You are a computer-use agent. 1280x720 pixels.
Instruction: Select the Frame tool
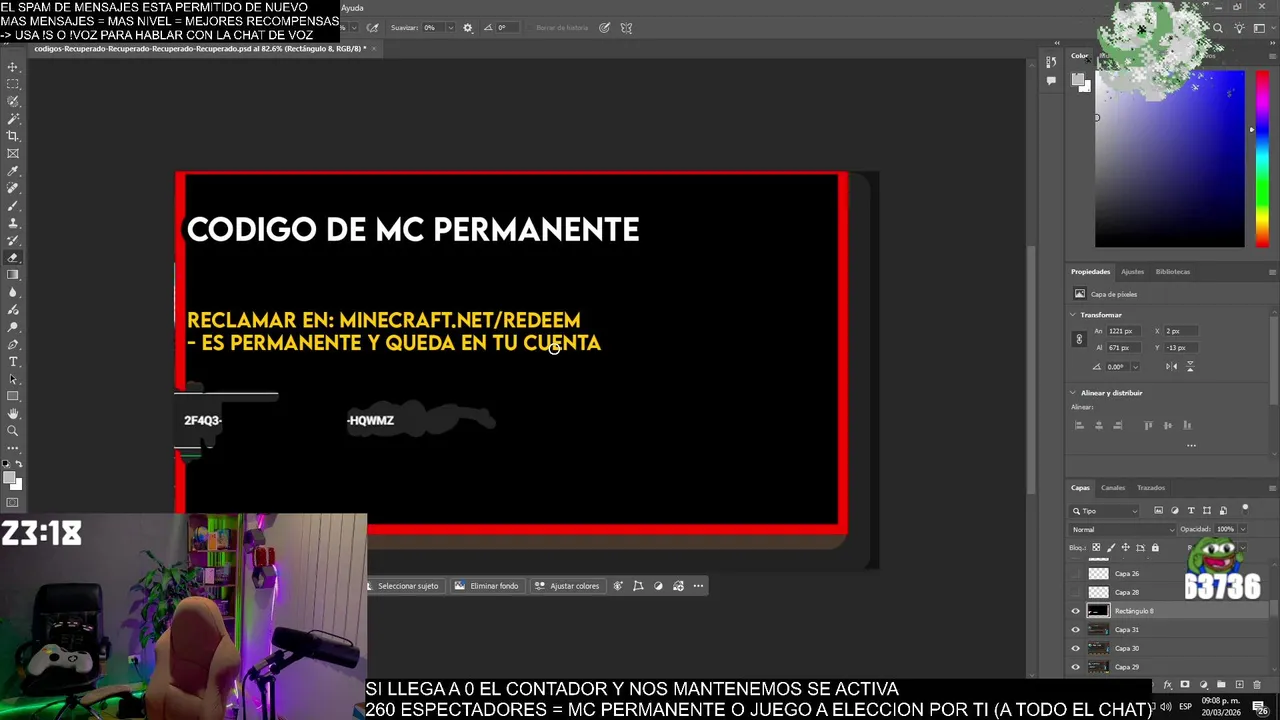13,153
